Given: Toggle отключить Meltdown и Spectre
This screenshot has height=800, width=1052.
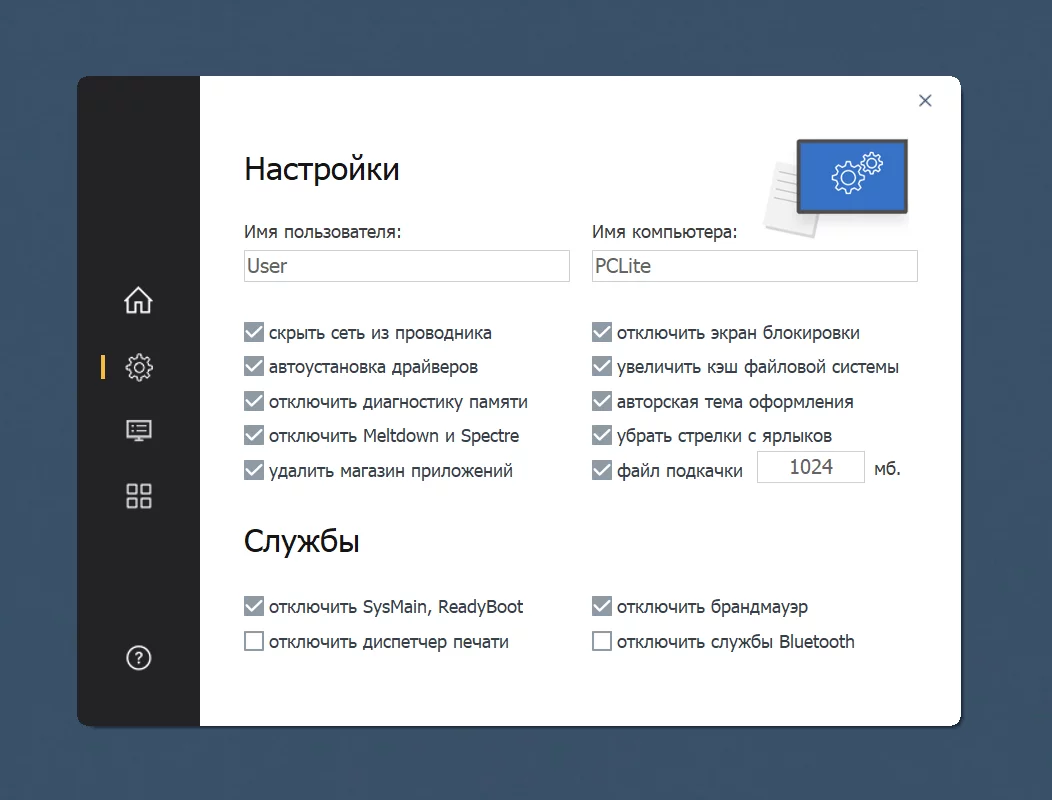Looking at the screenshot, I should (x=254, y=436).
